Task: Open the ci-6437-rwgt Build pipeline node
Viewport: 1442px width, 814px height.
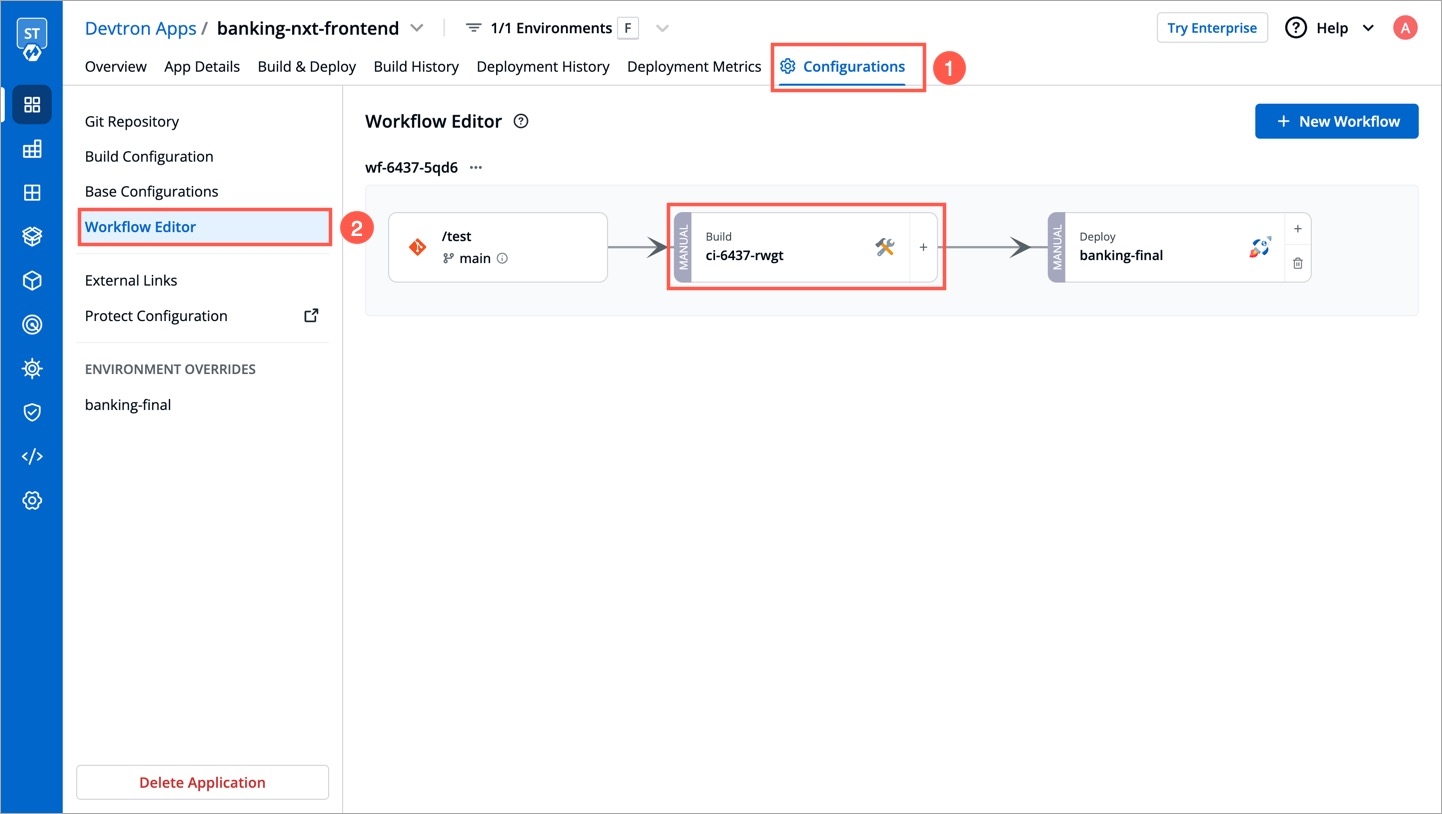Action: pyautogui.click(x=790, y=248)
